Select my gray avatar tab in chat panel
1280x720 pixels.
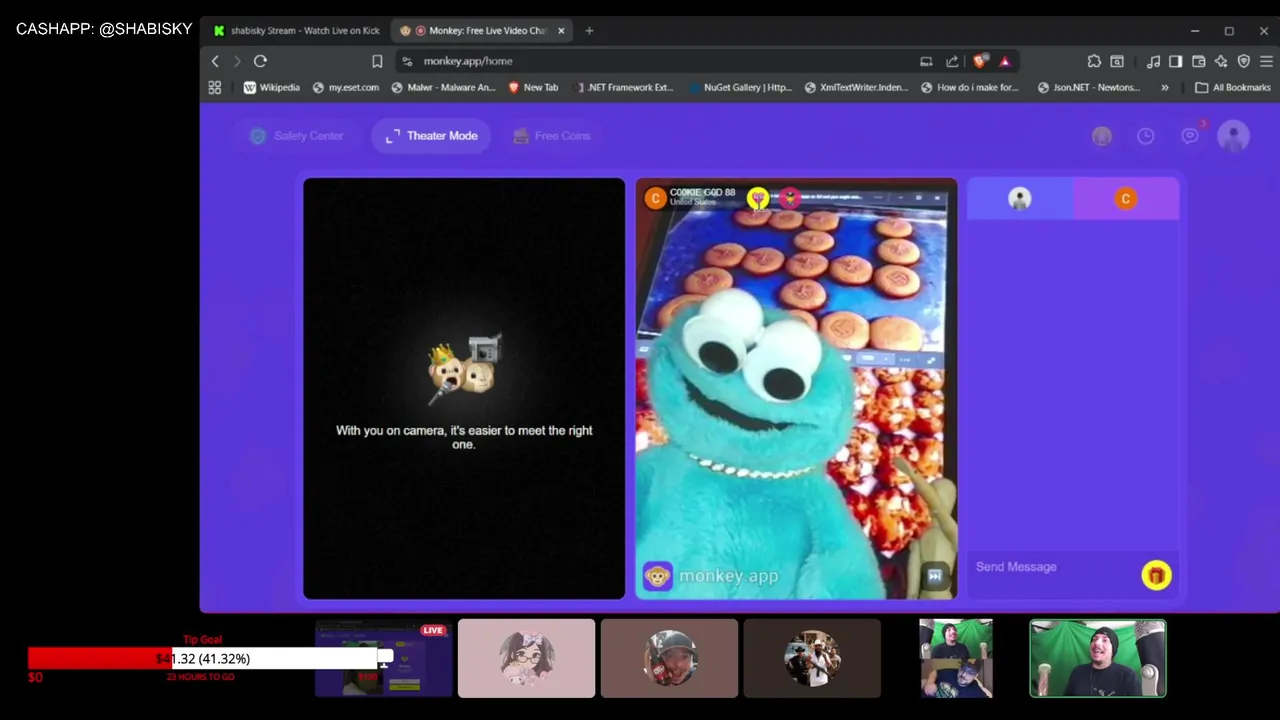(1020, 199)
